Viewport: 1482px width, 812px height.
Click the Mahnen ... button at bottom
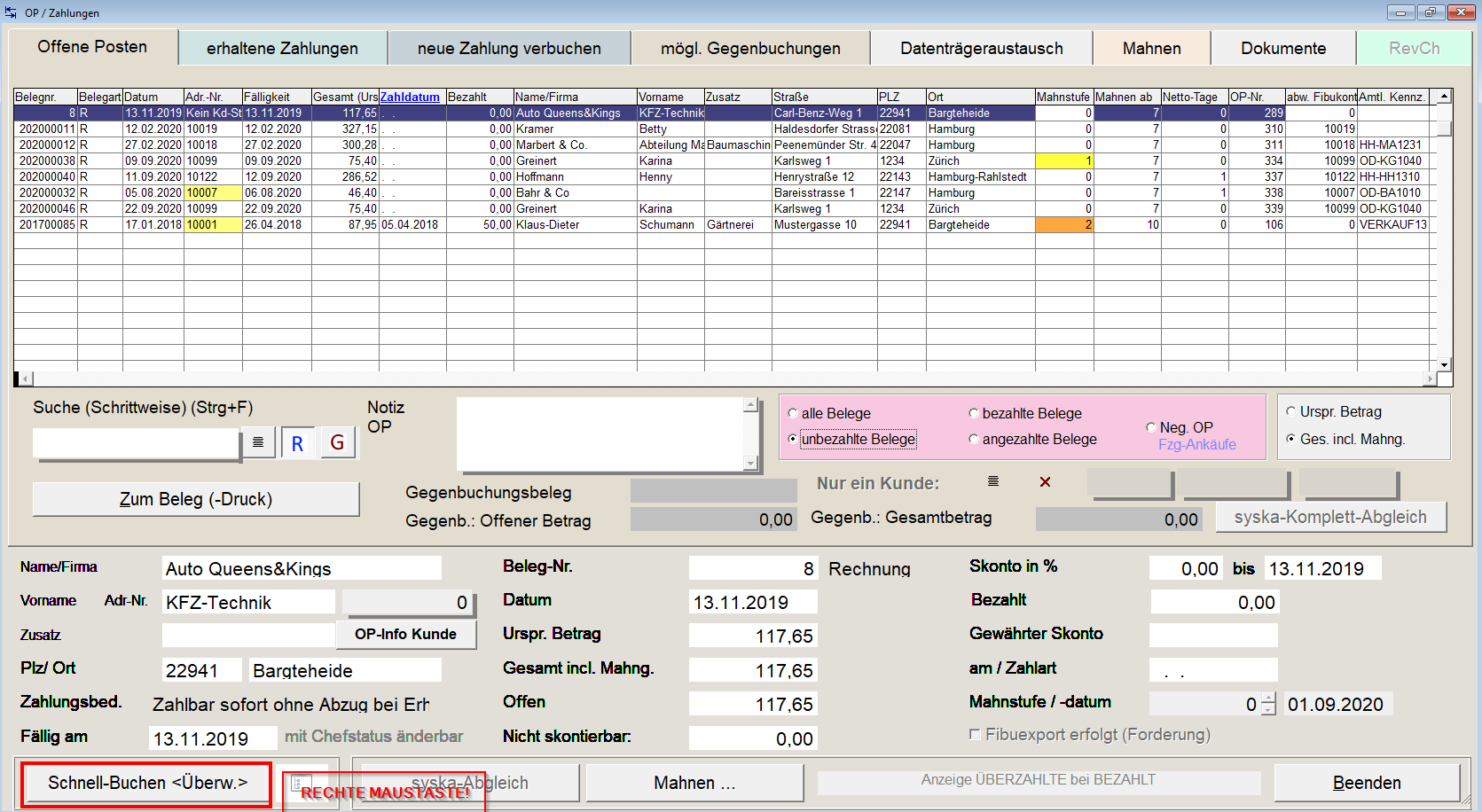[x=694, y=783]
